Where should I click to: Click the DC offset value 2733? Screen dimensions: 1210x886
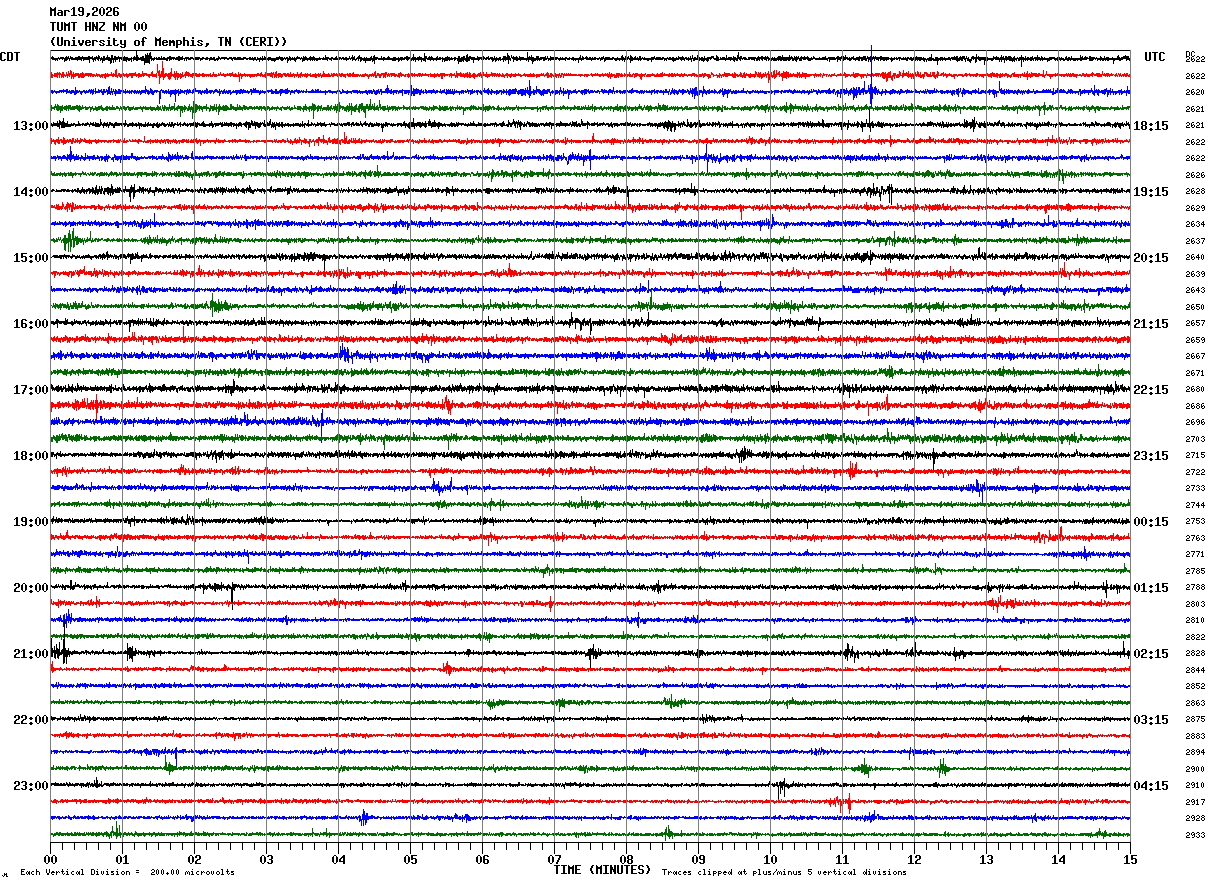[x=1195, y=488]
